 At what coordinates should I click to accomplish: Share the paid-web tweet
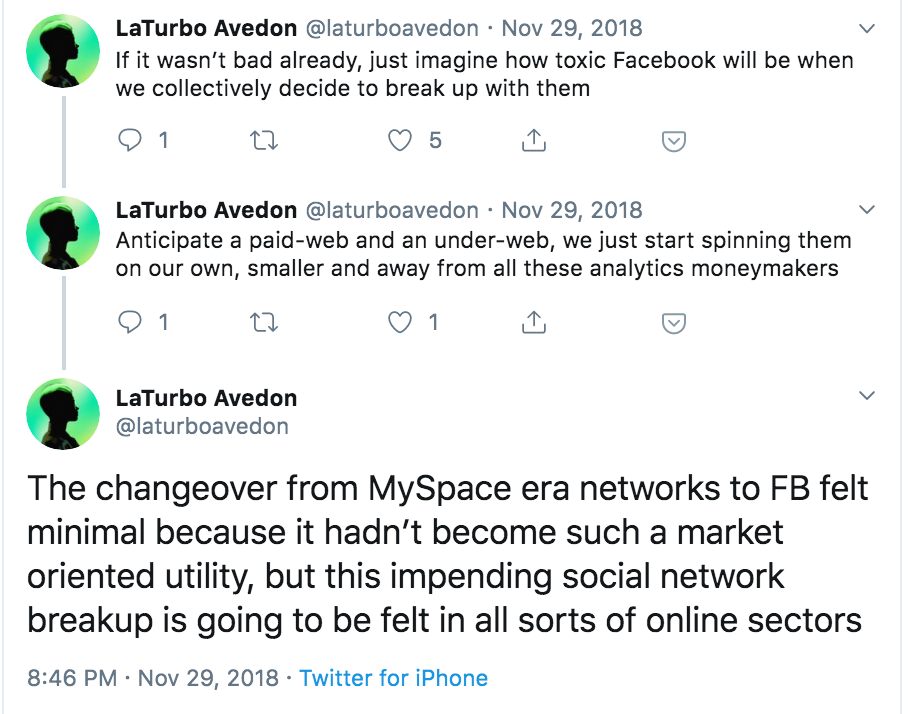(533, 322)
